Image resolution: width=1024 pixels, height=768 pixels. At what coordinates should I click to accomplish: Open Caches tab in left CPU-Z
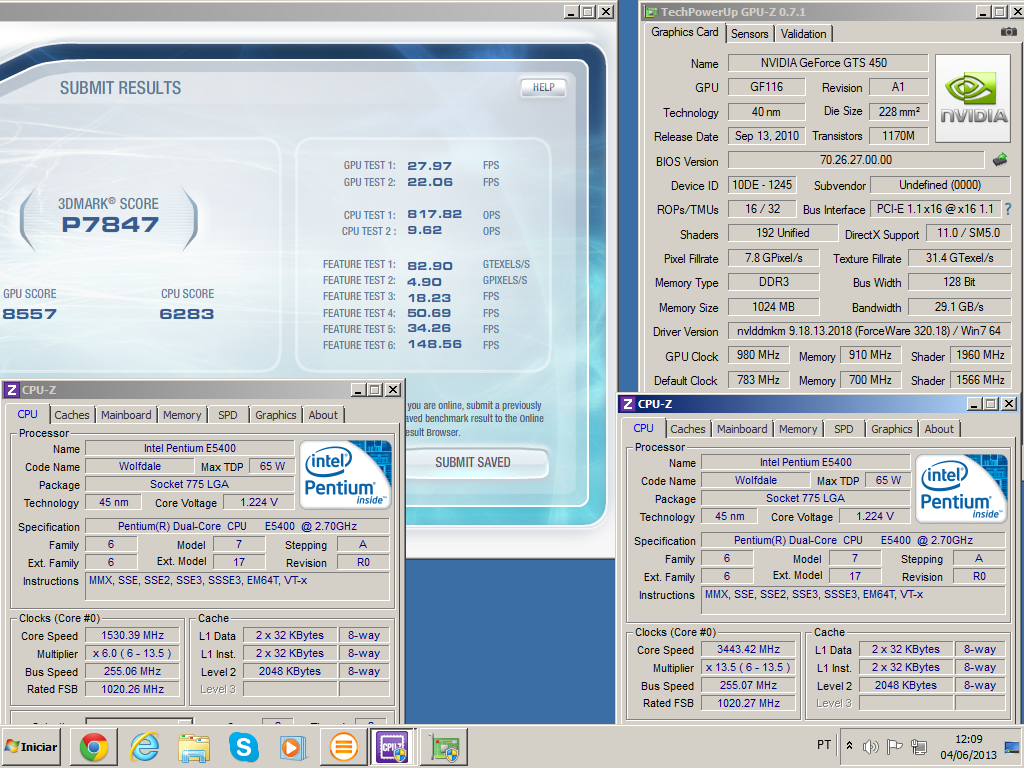[x=72, y=415]
